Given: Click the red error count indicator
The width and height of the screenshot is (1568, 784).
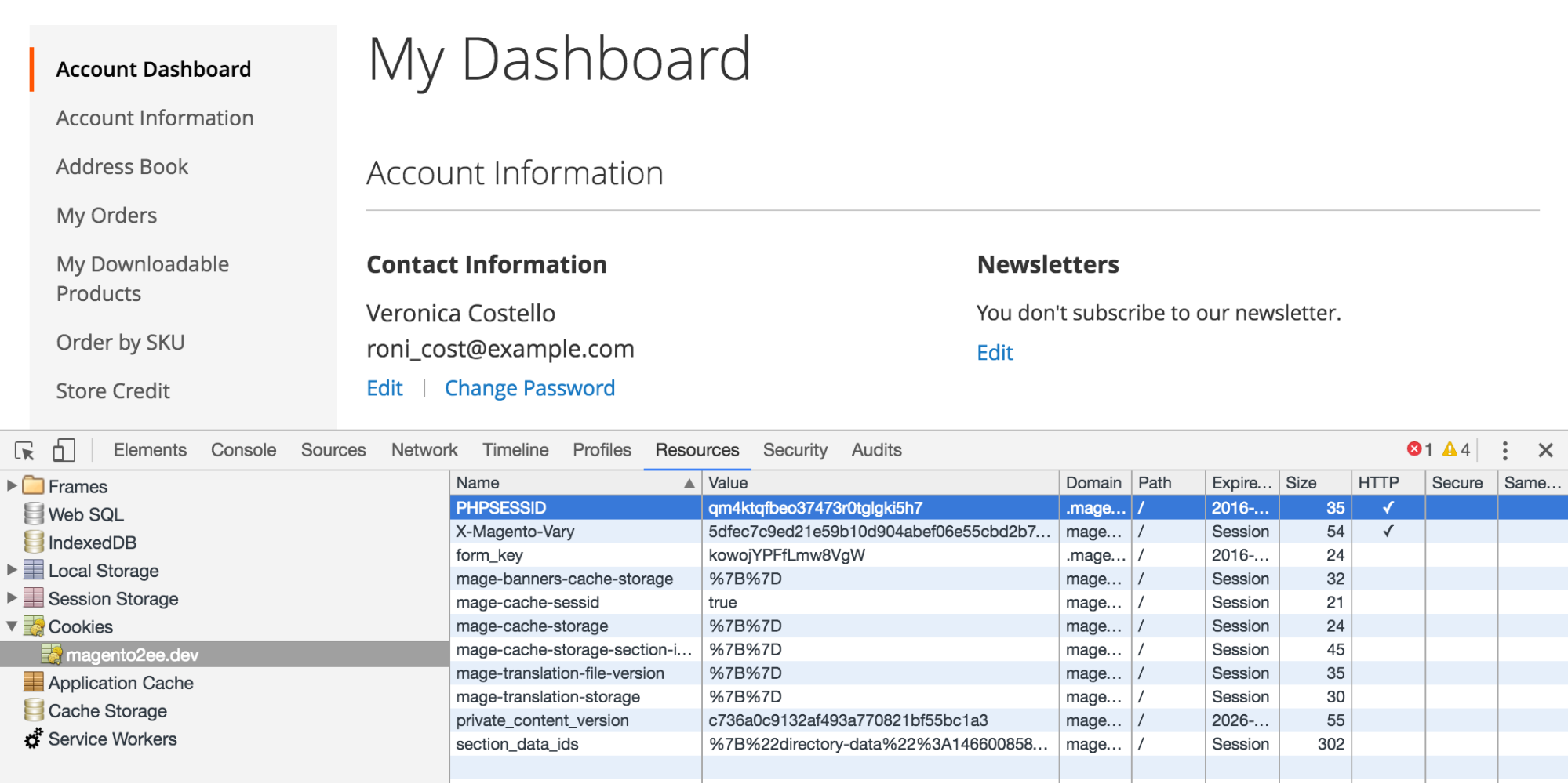Looking at the screenshot, I should (1419, 449).
